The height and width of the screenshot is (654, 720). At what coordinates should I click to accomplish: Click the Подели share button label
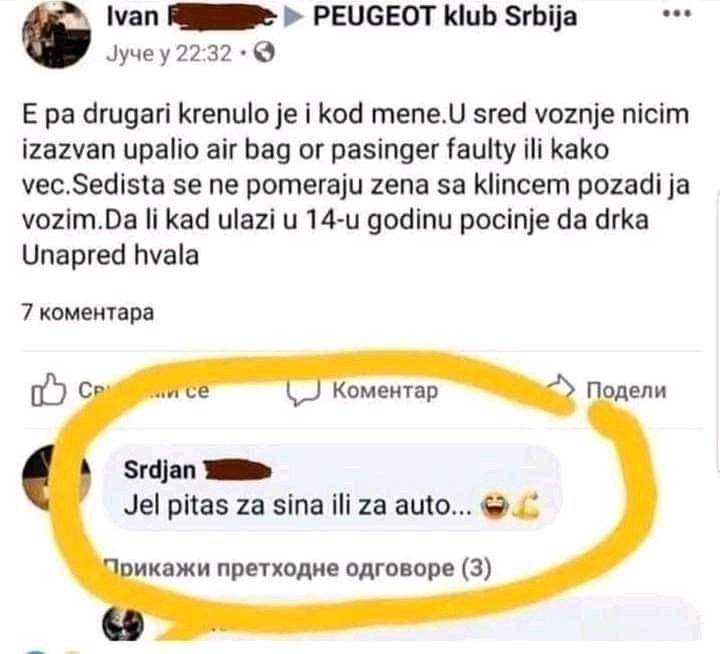pyautogui.click(x=626, y=390)
